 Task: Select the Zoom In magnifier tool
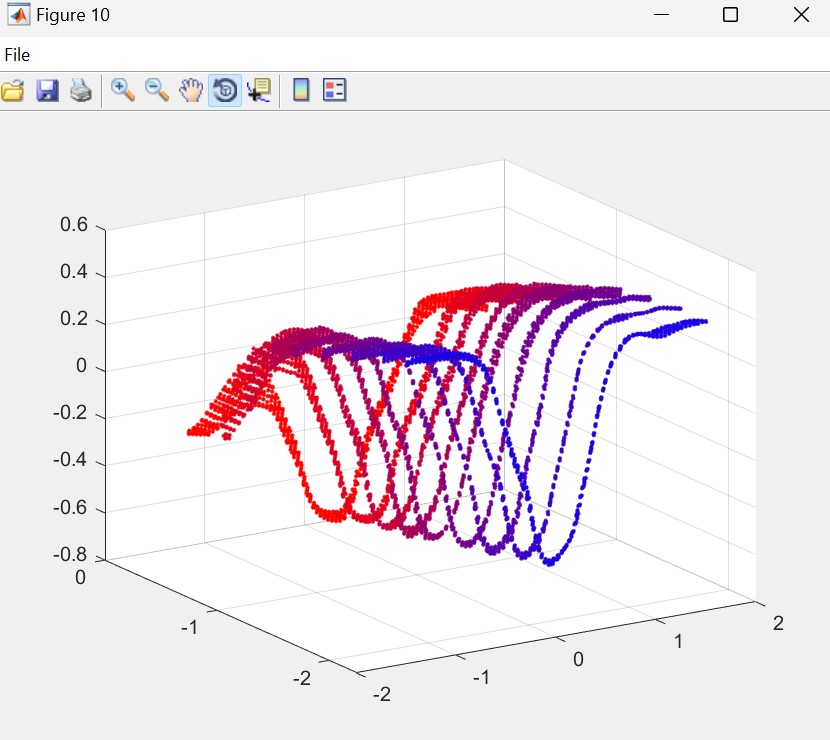[x=123, y=91]
